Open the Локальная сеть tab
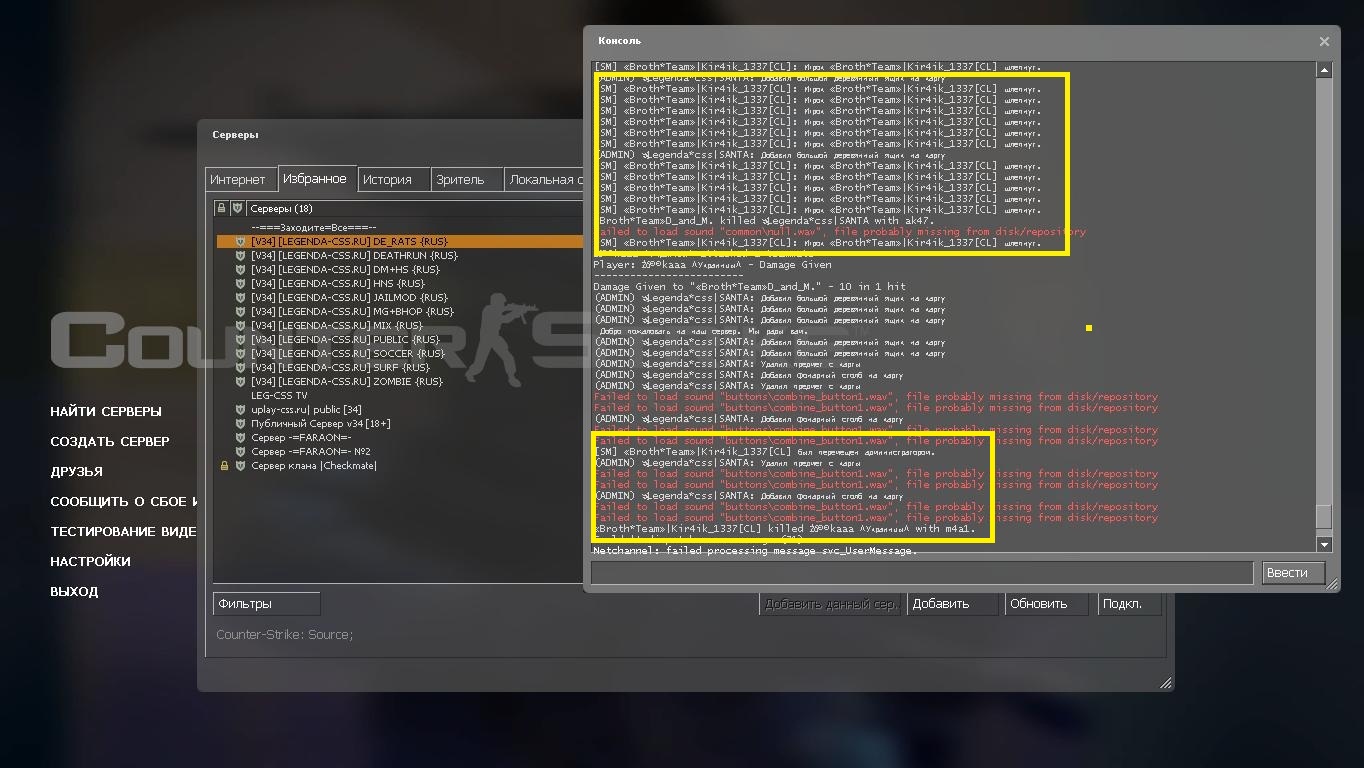The width and height of the screenshot is (1364, 768). [x=543, y=180]
